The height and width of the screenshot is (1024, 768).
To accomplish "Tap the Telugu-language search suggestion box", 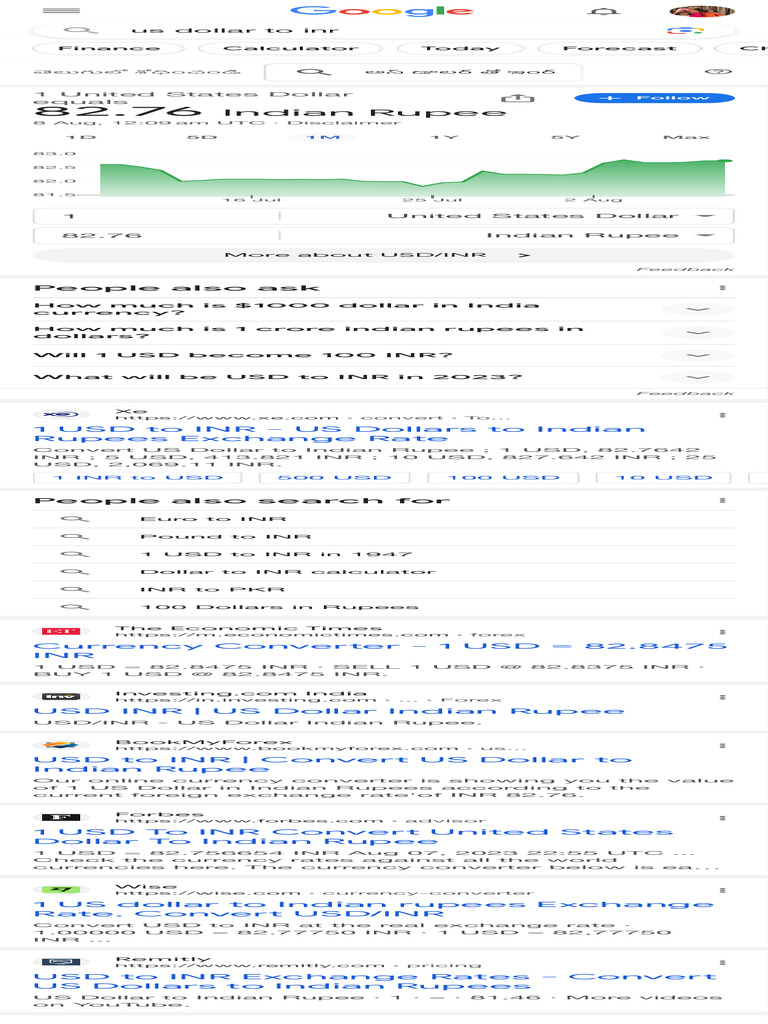I will click(x=423, y=71).
